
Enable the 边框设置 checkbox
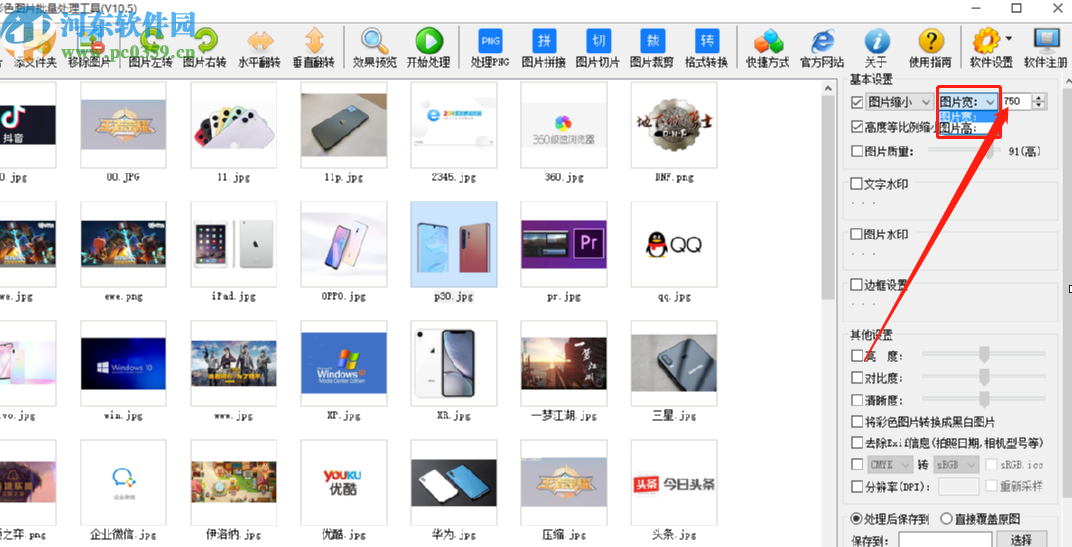coord(856,284)
